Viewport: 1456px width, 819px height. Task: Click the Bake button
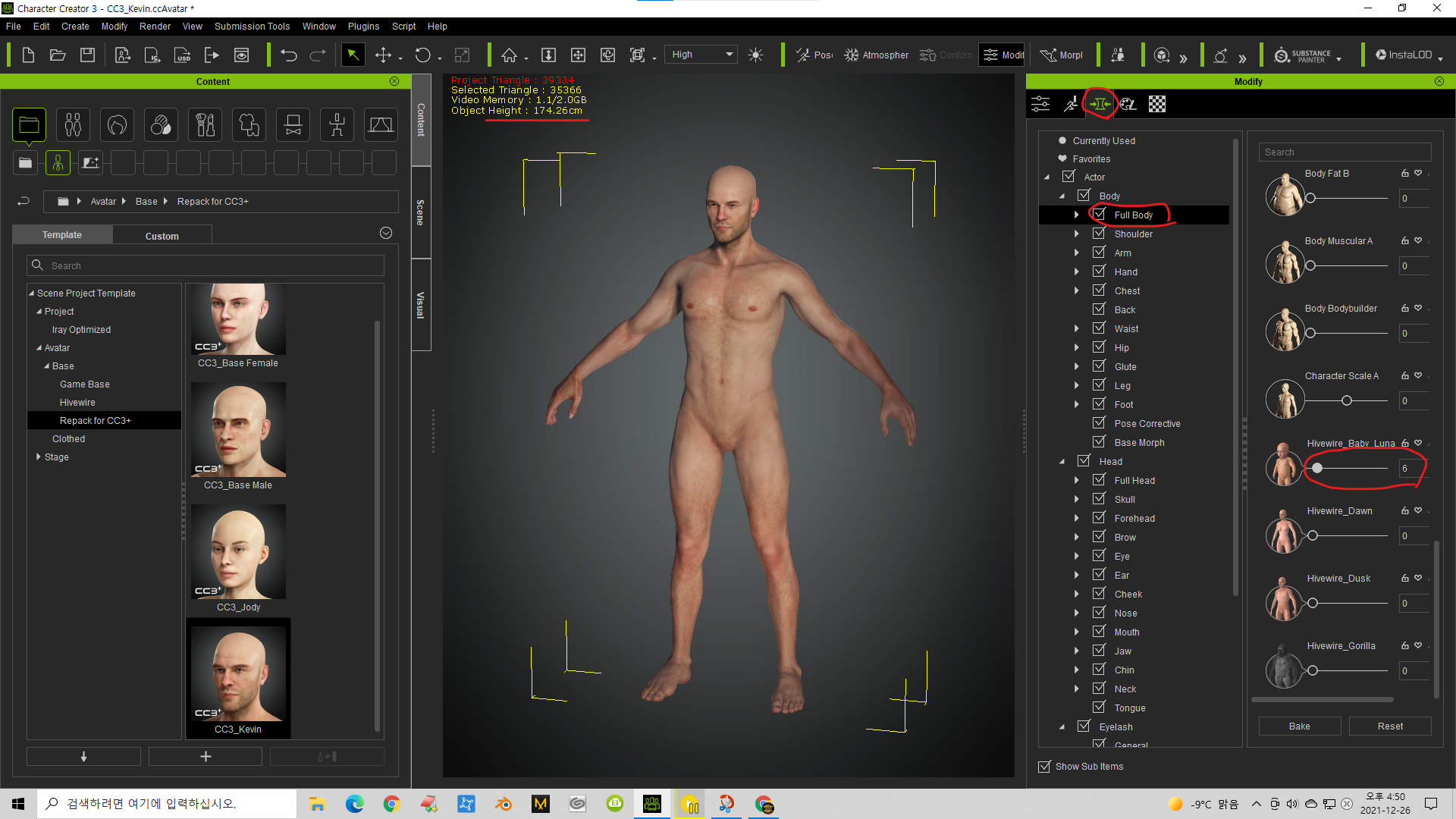click(1299, 726)
